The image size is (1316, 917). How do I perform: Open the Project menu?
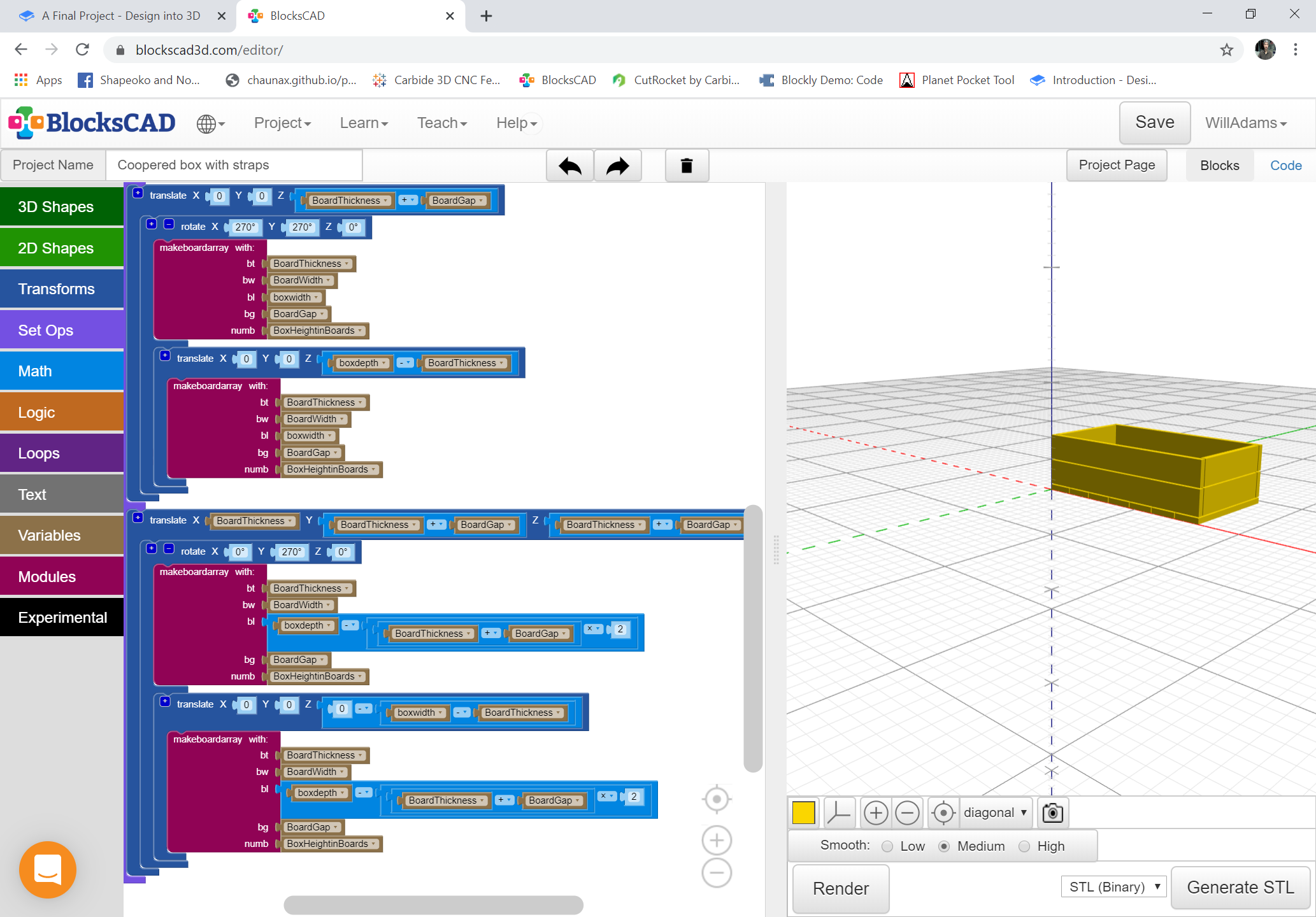pyautogui.click(x=282, y=123)
